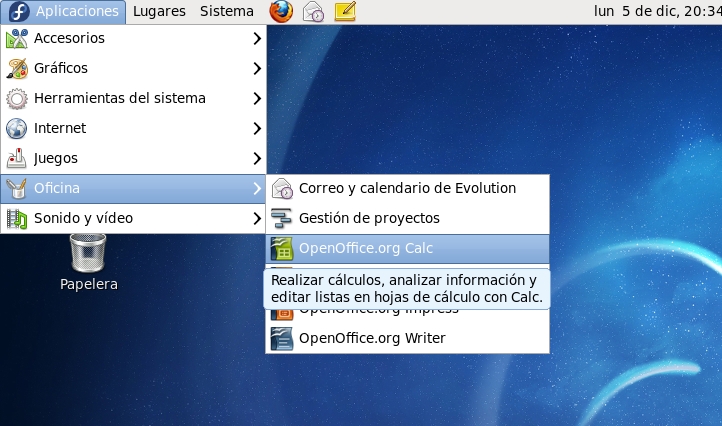
Task: Click the Accesorios scissors icon
Action: [17, 39]
